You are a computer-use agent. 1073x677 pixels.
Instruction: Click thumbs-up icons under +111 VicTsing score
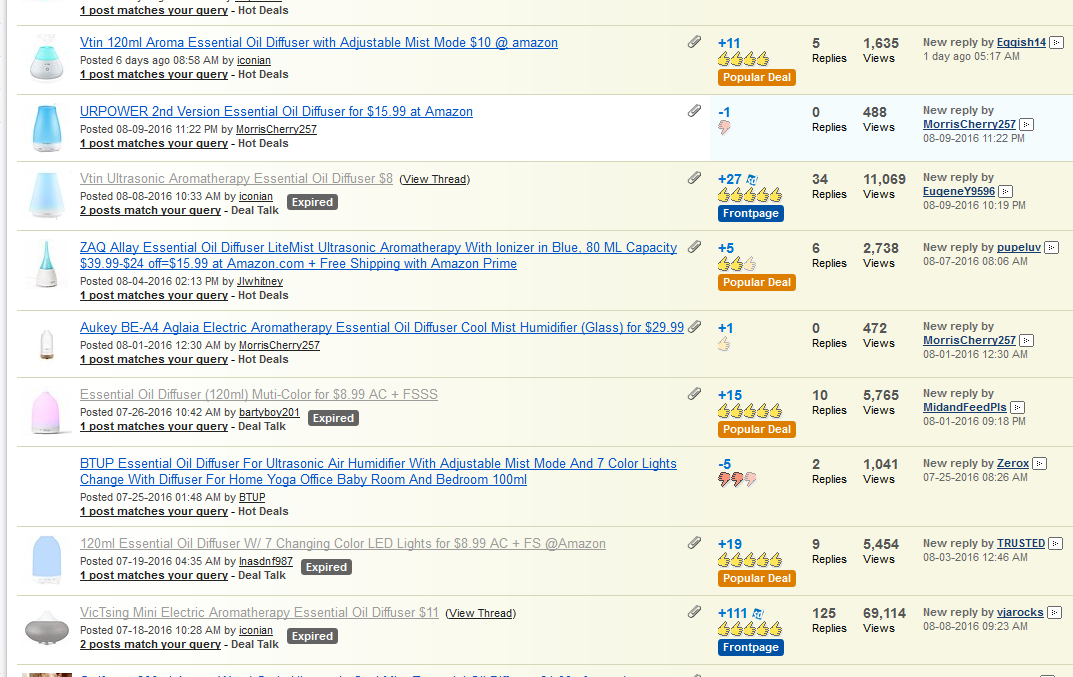click(749, 628)
